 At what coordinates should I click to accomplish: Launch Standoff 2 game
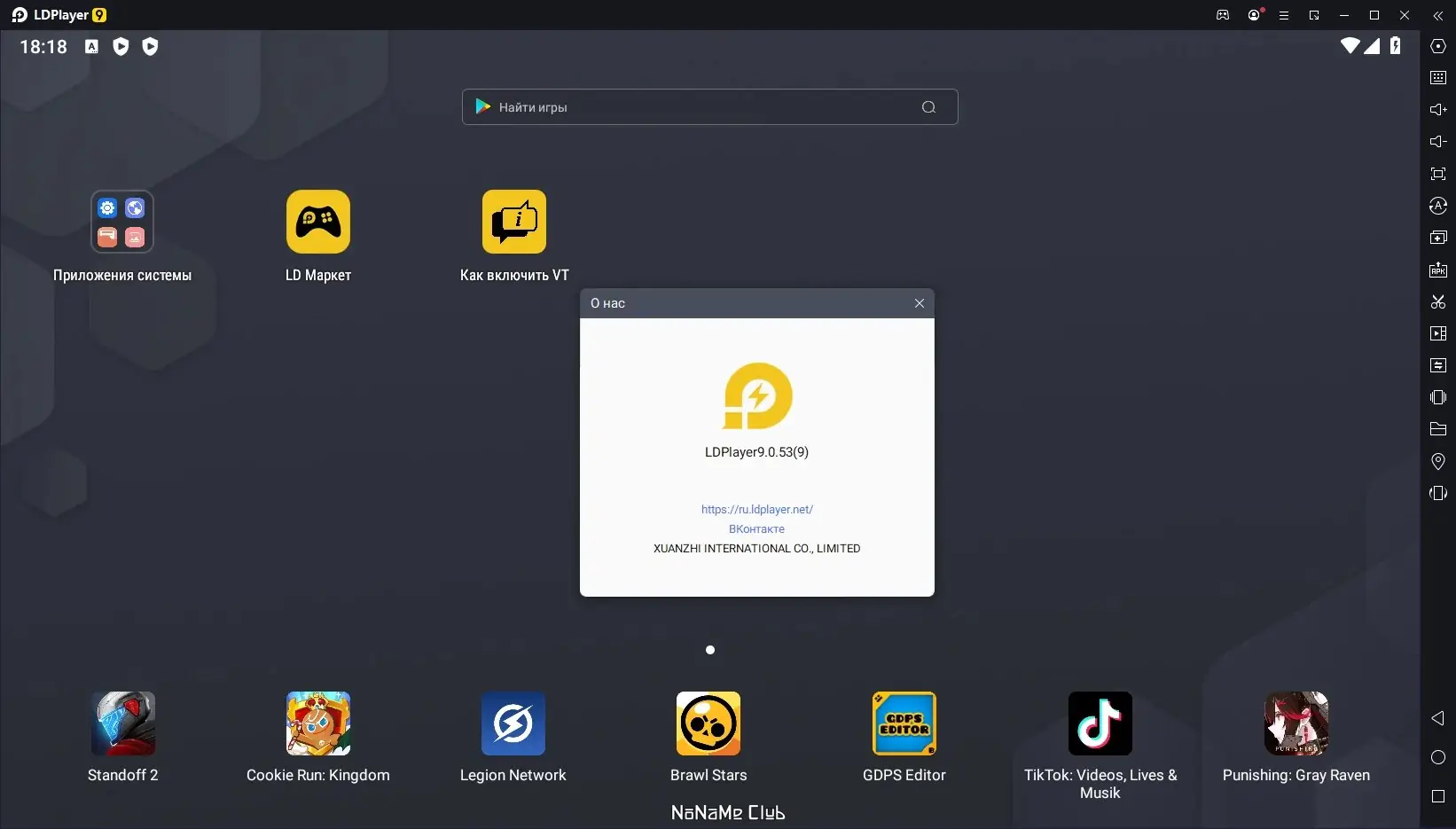tap(122, 723)
